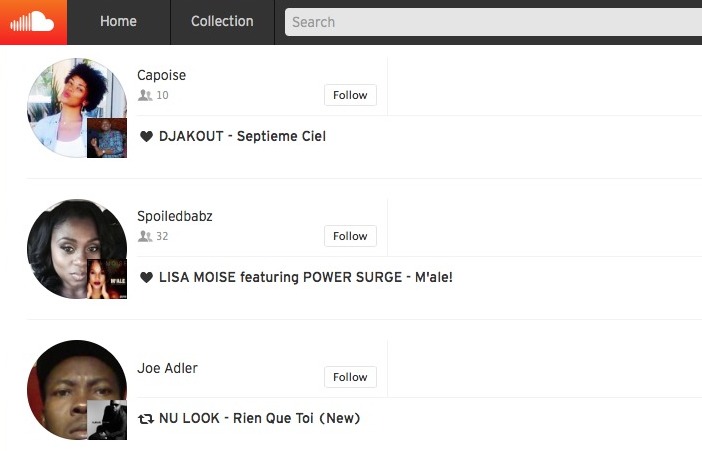Viewport: 702px width, 451px height.
Task: Open Spoiledbabz's profile name link
Action: pos(175,216)
